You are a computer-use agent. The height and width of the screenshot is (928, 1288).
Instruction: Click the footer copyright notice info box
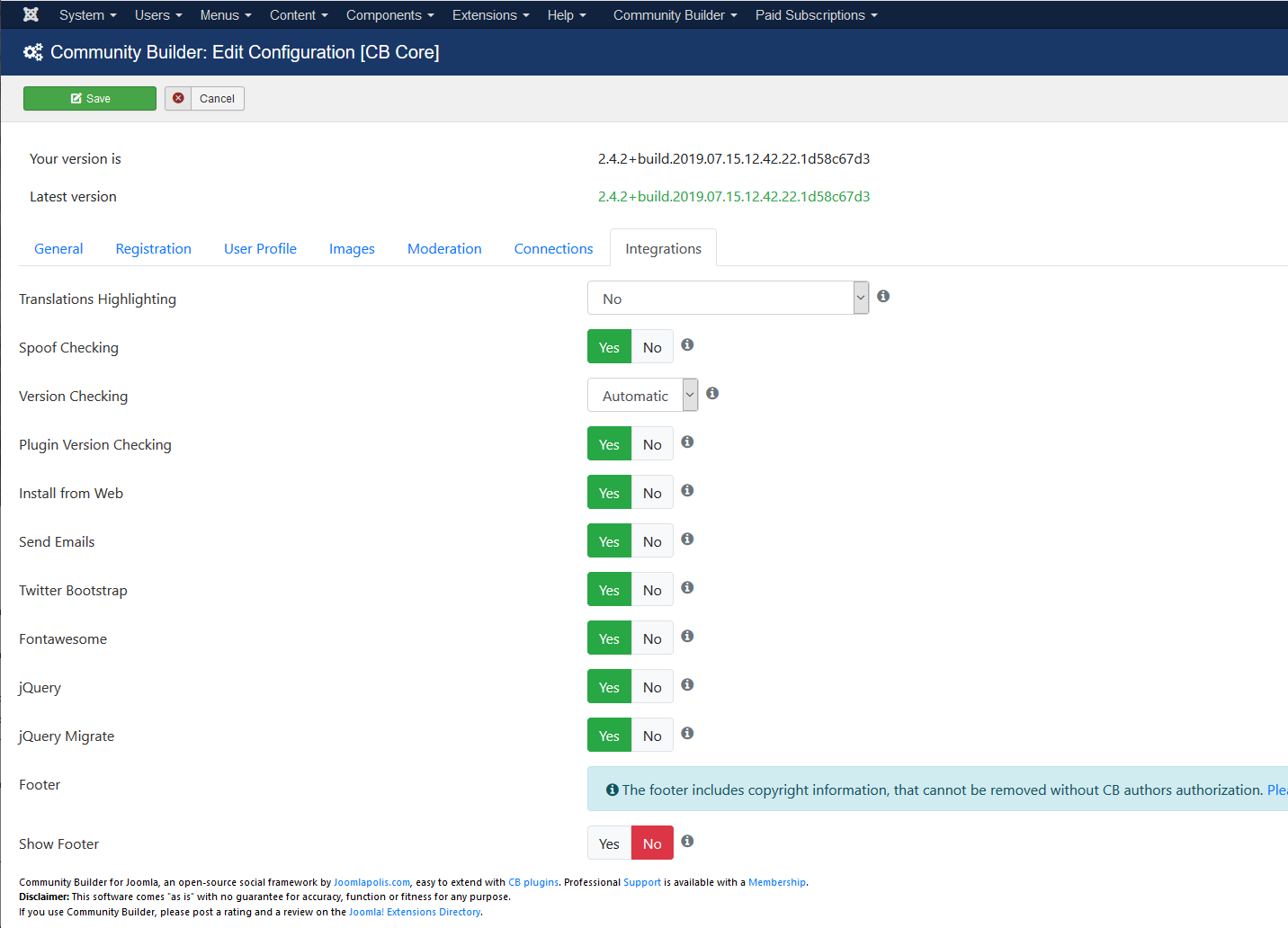pos(937,789)
